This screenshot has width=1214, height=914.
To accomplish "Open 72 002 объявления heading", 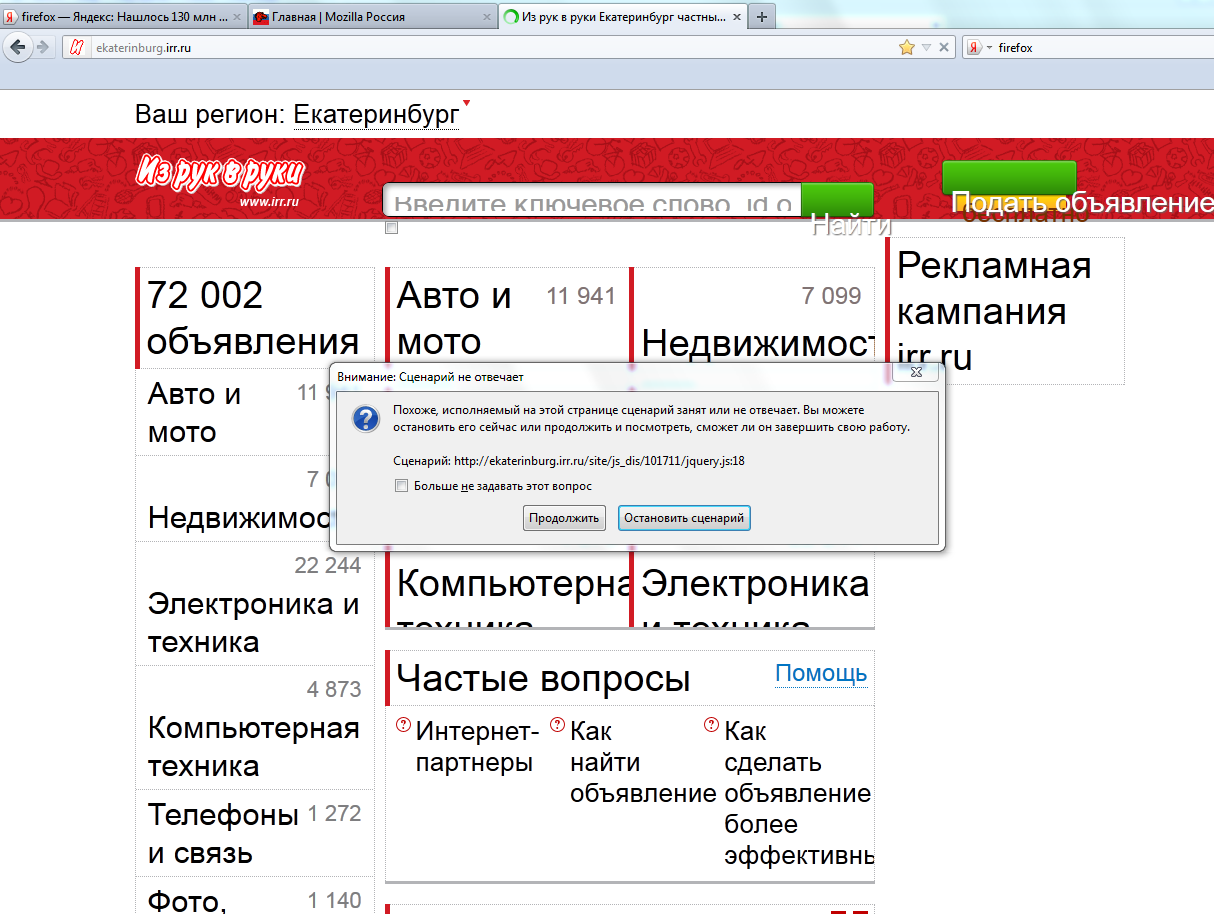I will tap(253, 318).
